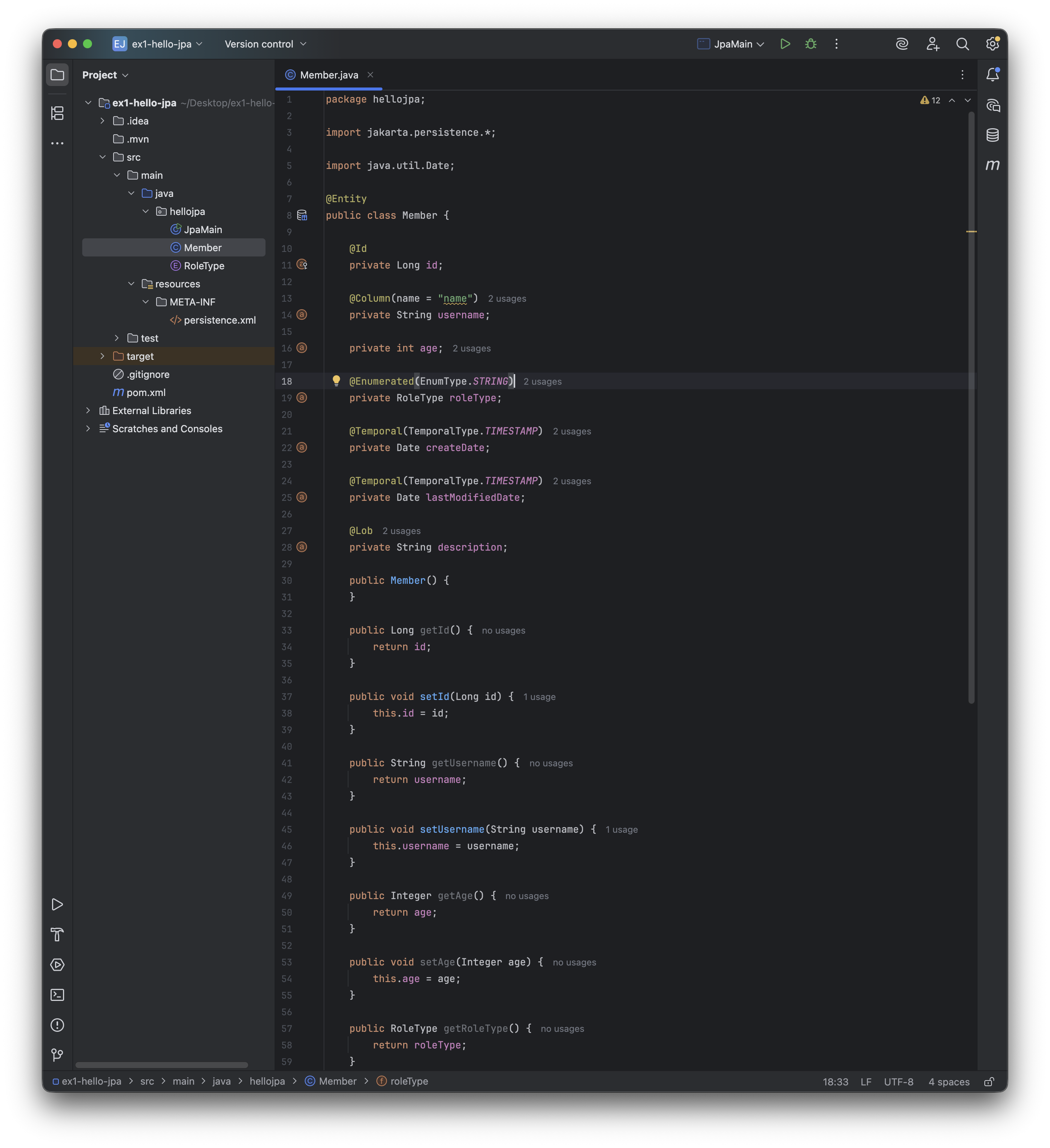Start debugging with the bug icon
This screenshot has height=1148, width=1050.
811,44
